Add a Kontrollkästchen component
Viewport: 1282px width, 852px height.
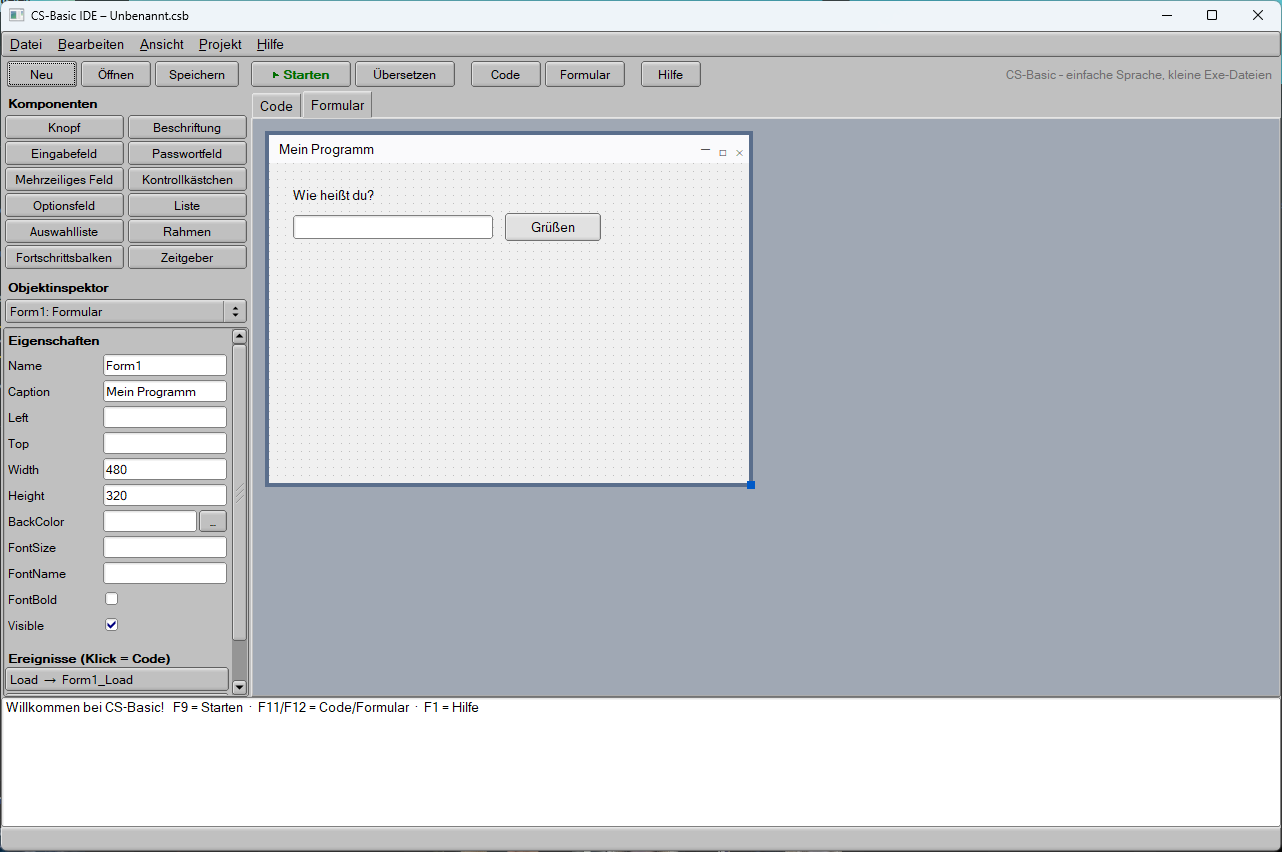click(187, 180)
